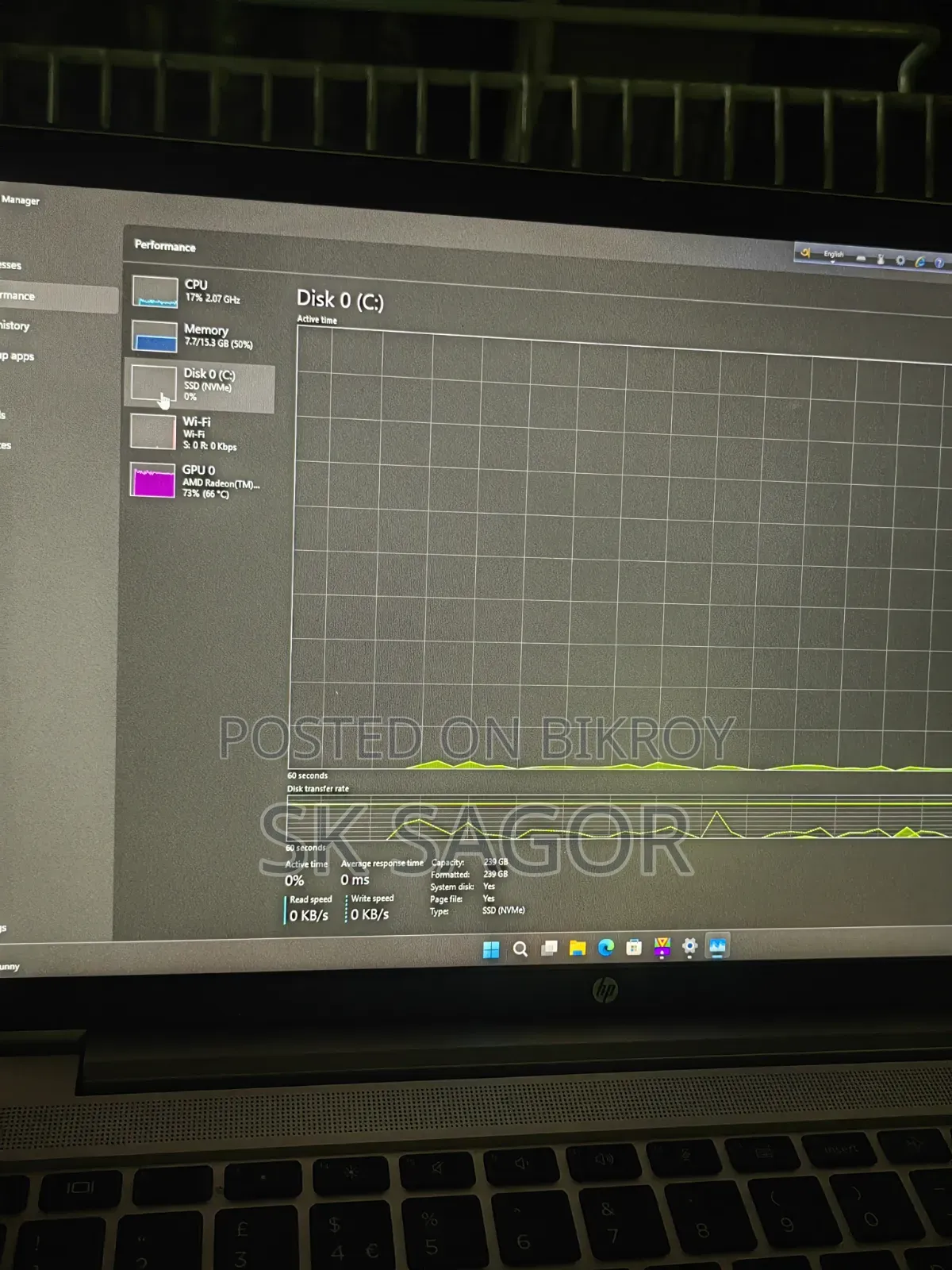Click the '7.7/15.3 GB (50%)' memory text
Image resolution: width=952 pixels, height=1270 pixels.
click(x=219, y=343)
